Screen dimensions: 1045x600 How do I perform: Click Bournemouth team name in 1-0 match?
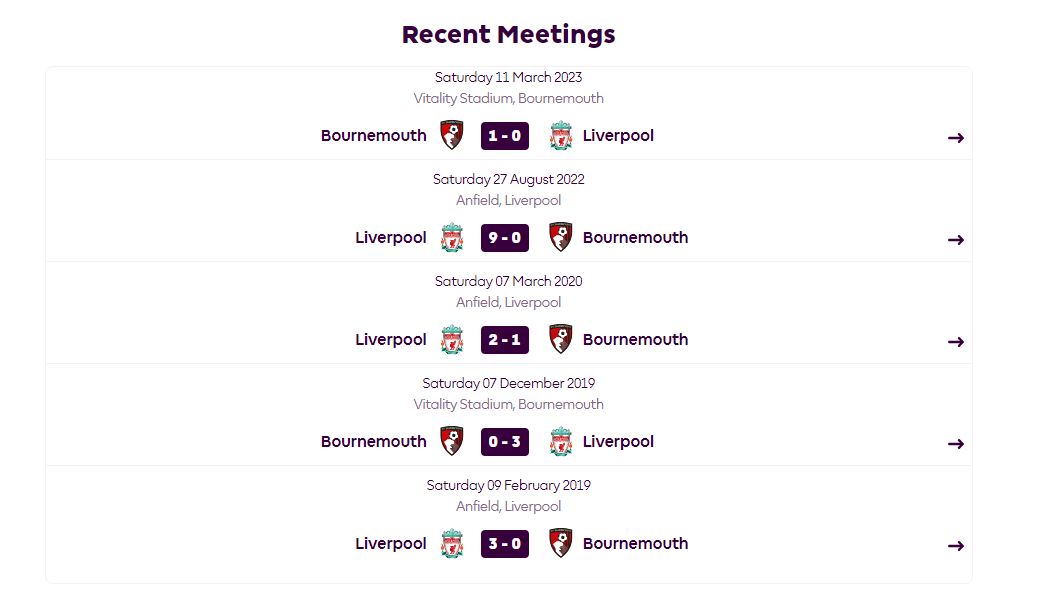click(373, 135)
